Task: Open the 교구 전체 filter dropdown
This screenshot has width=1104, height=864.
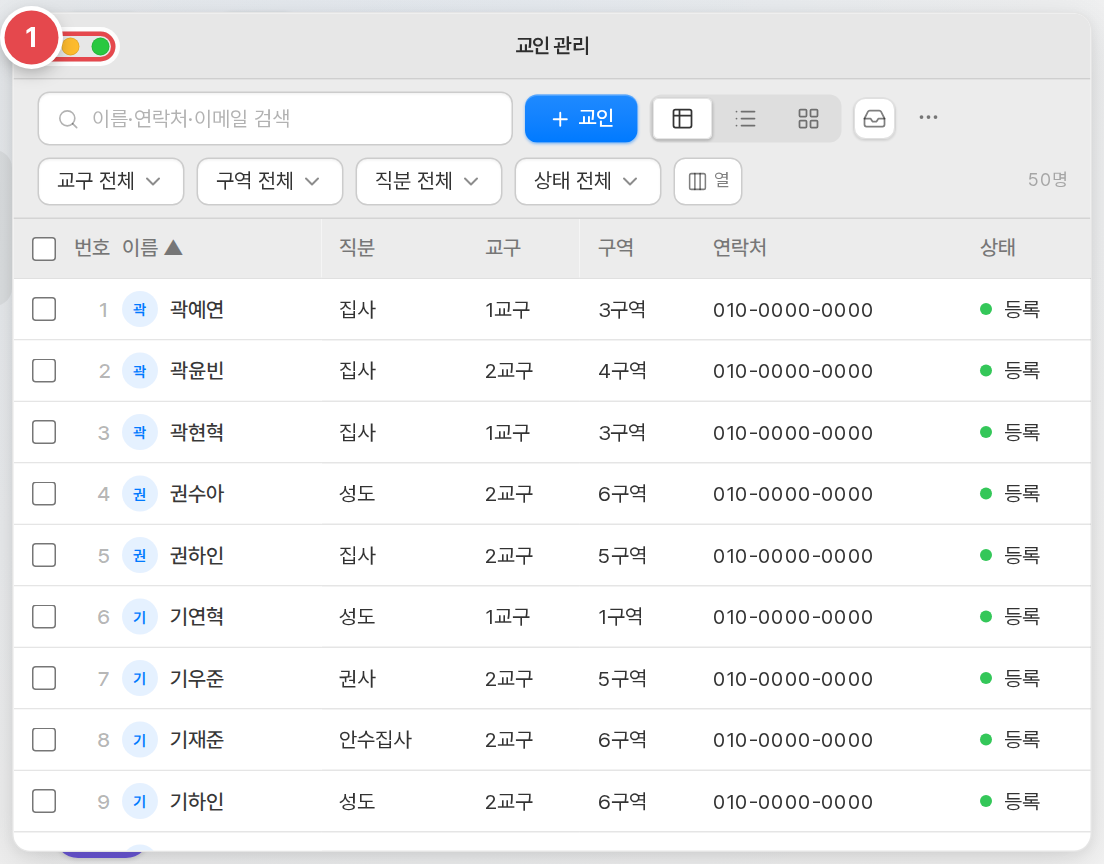Action: click(111, 181)
